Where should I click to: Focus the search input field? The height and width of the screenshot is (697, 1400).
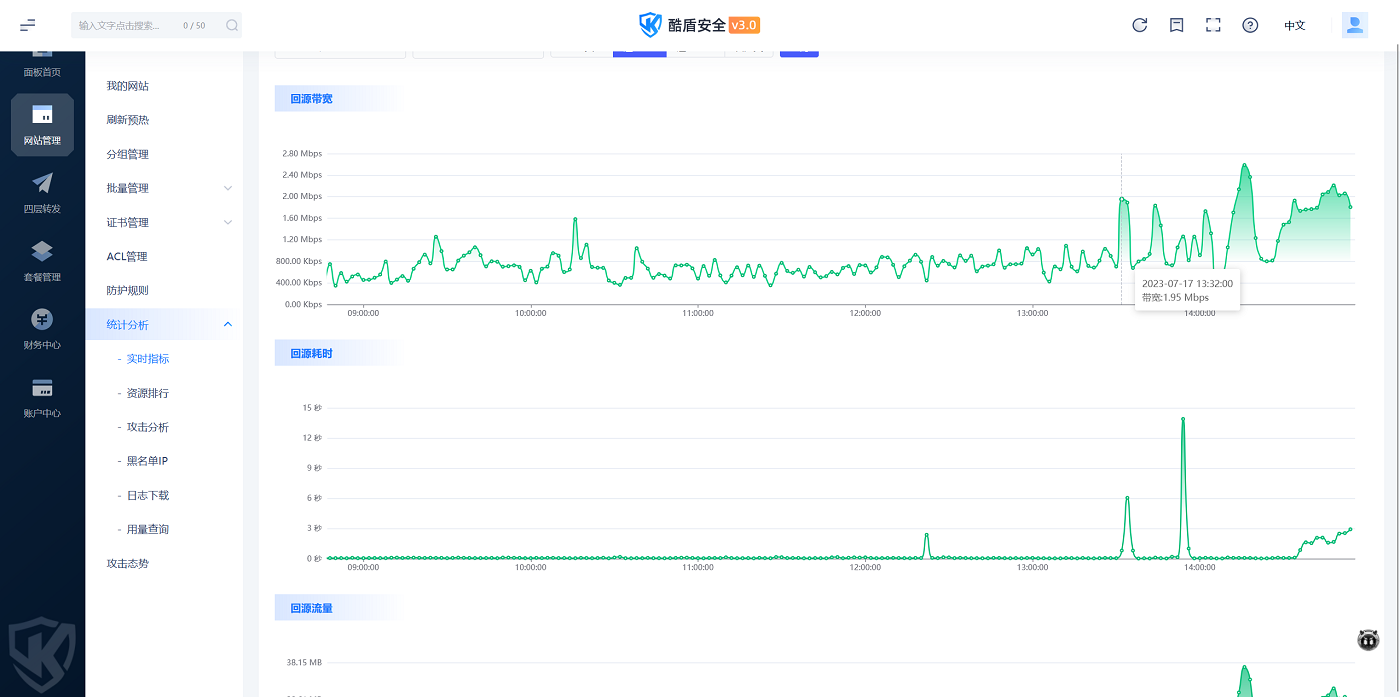coord(128,25)
